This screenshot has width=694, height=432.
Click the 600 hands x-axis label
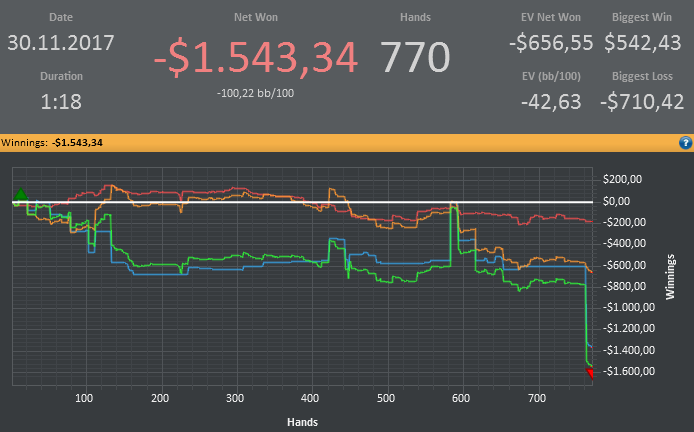(461, 398)
